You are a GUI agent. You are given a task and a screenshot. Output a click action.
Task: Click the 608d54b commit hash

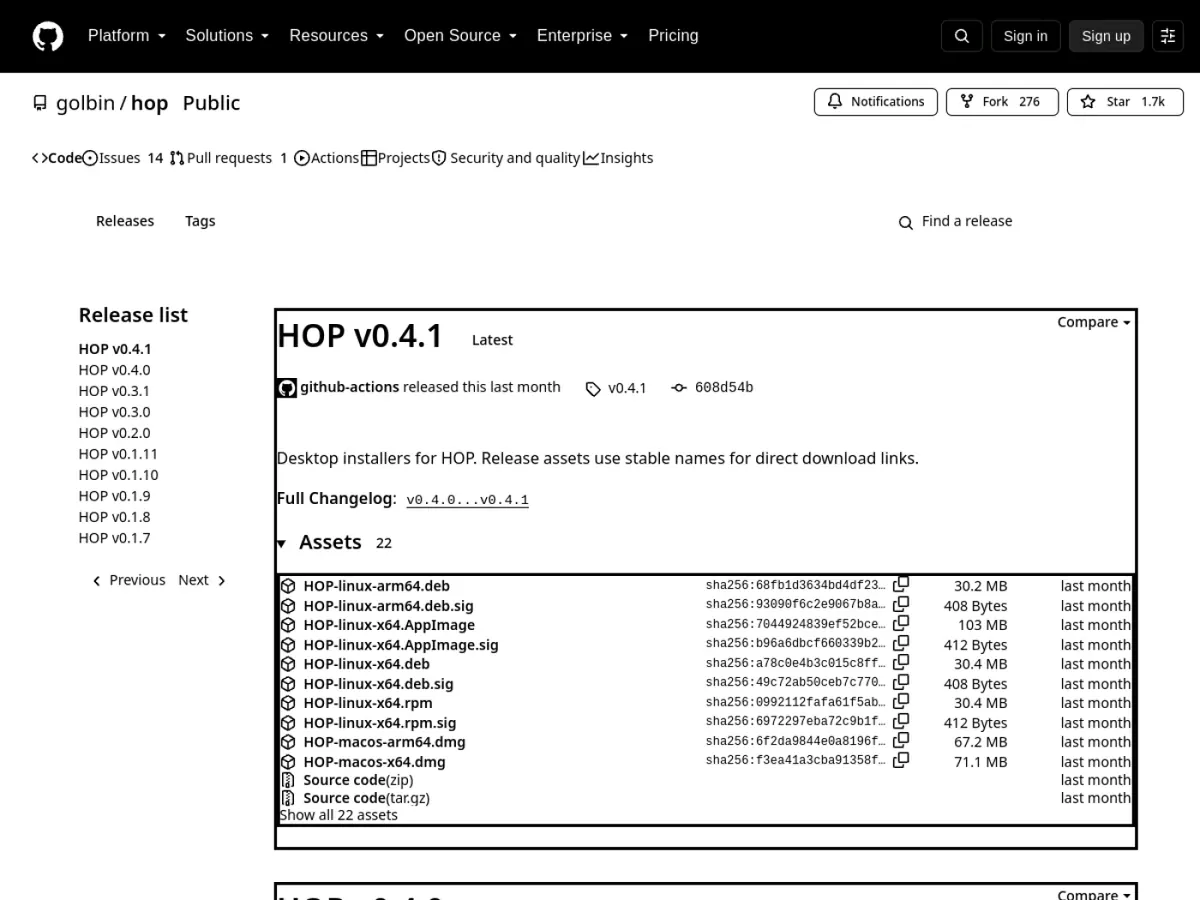pyautogui.click(x=724, y=387)
